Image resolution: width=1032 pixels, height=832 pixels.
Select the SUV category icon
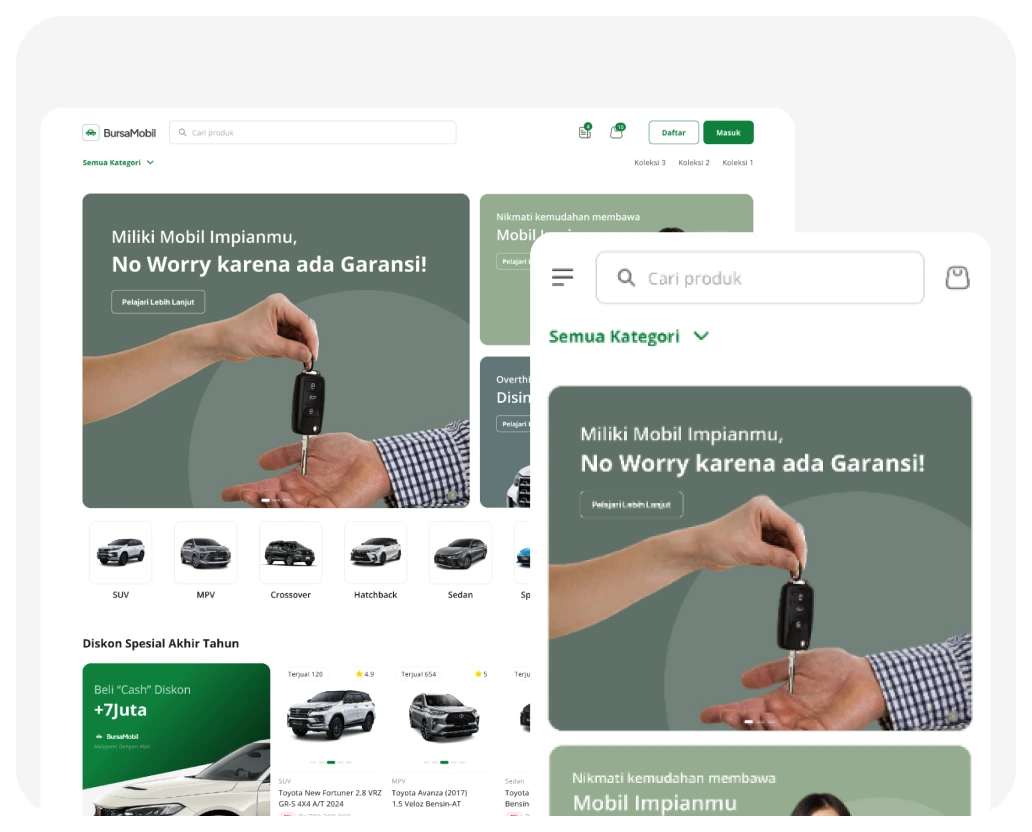(120, 552)
